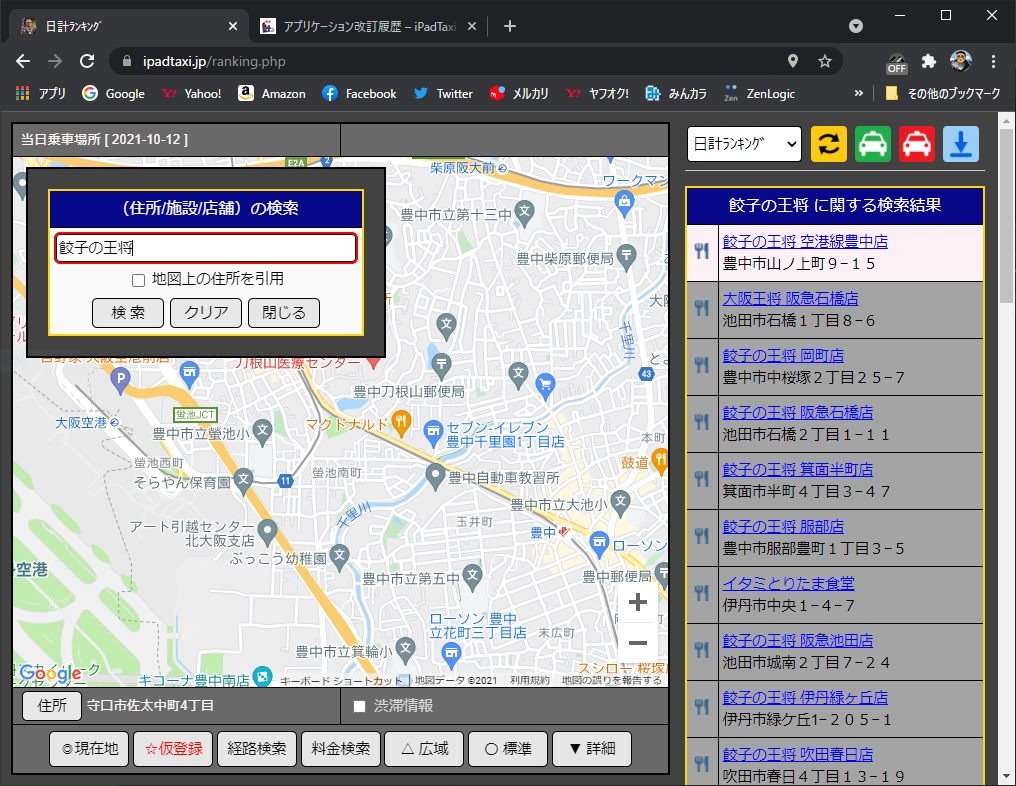Enable the 渋滞情報 checkbox

click(359, 706)
